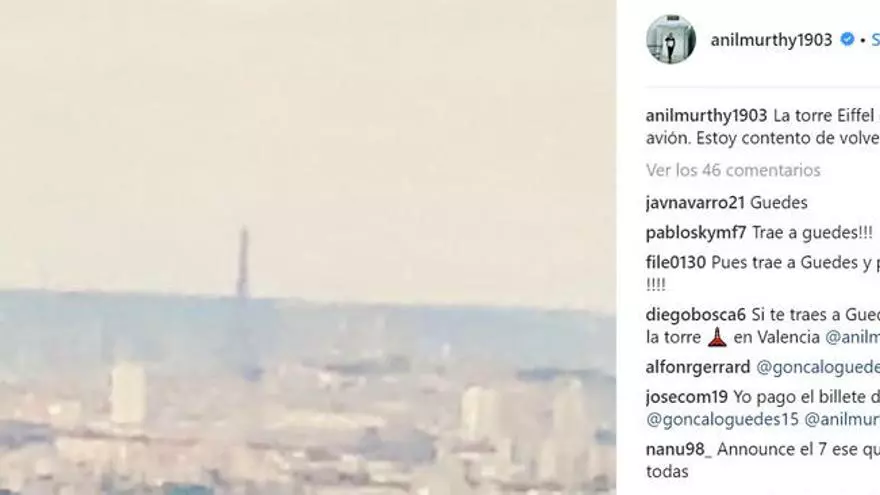
Task: Click @anilm mention after 'en Valencia'
Action: point(852,337)
